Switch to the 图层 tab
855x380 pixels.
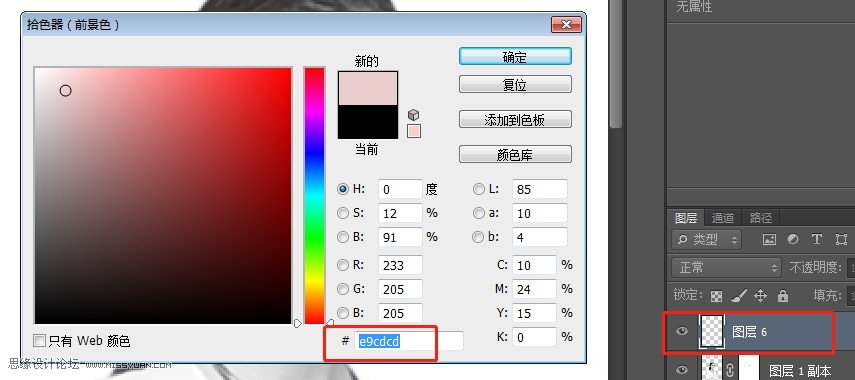click(686, 218)
